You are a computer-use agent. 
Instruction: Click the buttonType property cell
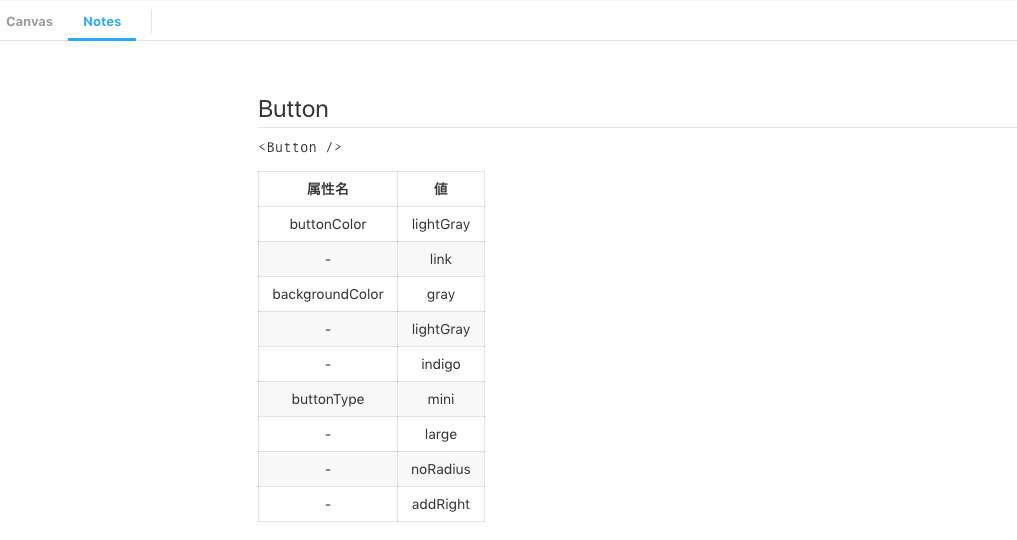[x=328, y=399]
